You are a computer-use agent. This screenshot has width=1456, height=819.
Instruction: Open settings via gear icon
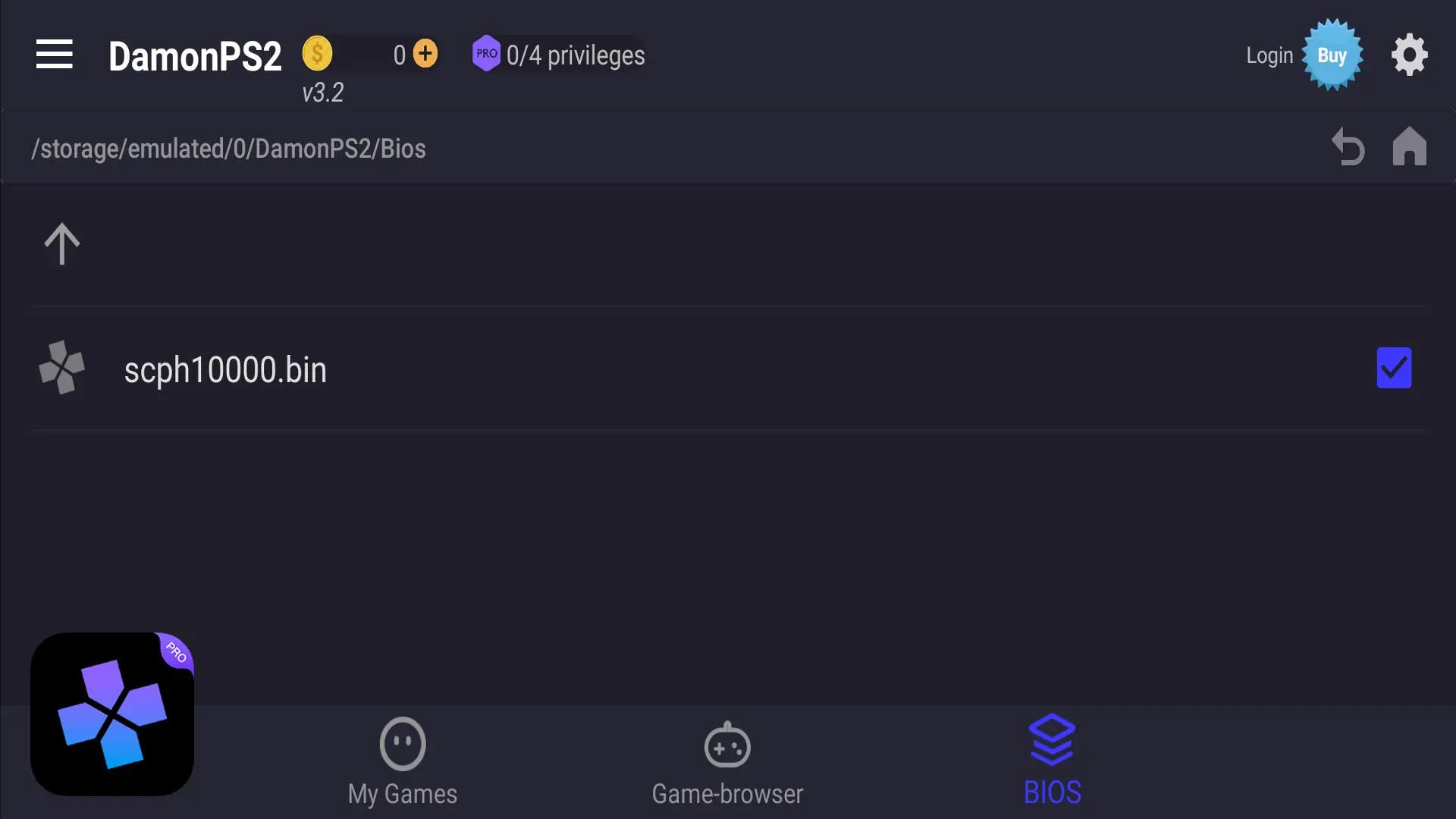(x=1409, y=55)
